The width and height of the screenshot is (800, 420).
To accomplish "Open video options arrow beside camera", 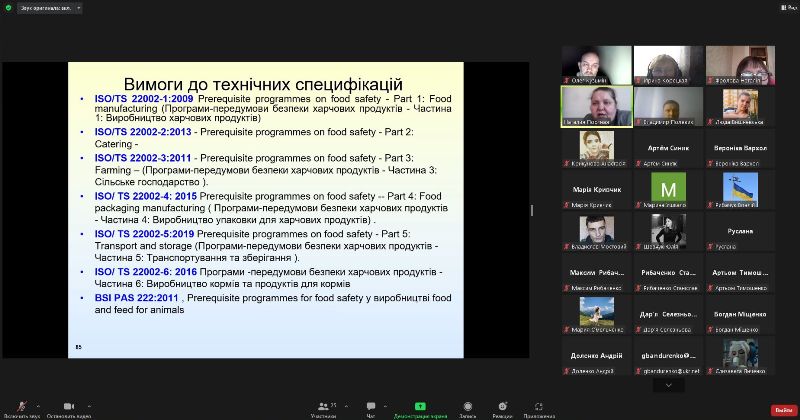I will coord(89,406).
